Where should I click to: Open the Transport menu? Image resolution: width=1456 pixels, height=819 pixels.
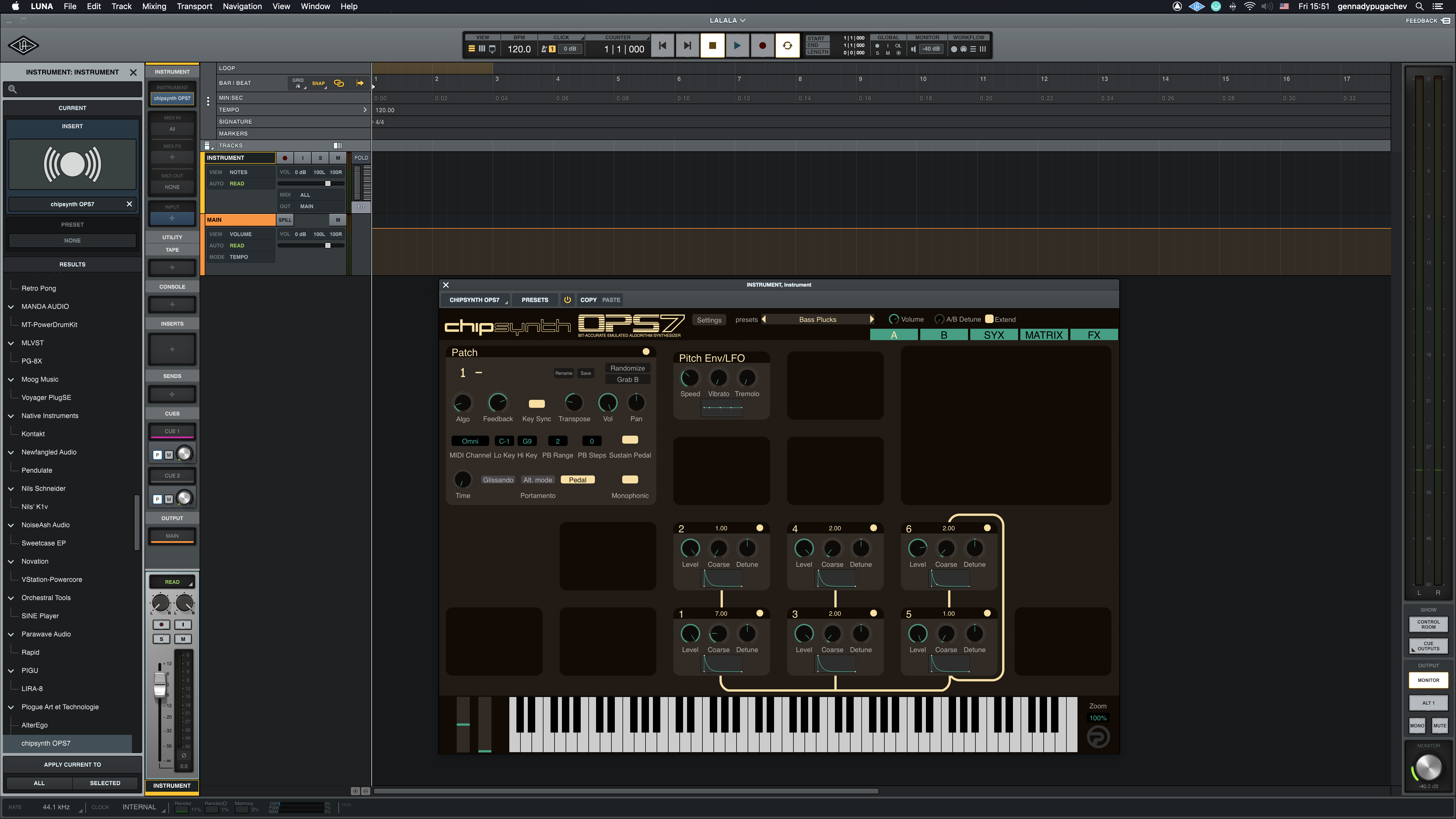click(x=195, y=6)
